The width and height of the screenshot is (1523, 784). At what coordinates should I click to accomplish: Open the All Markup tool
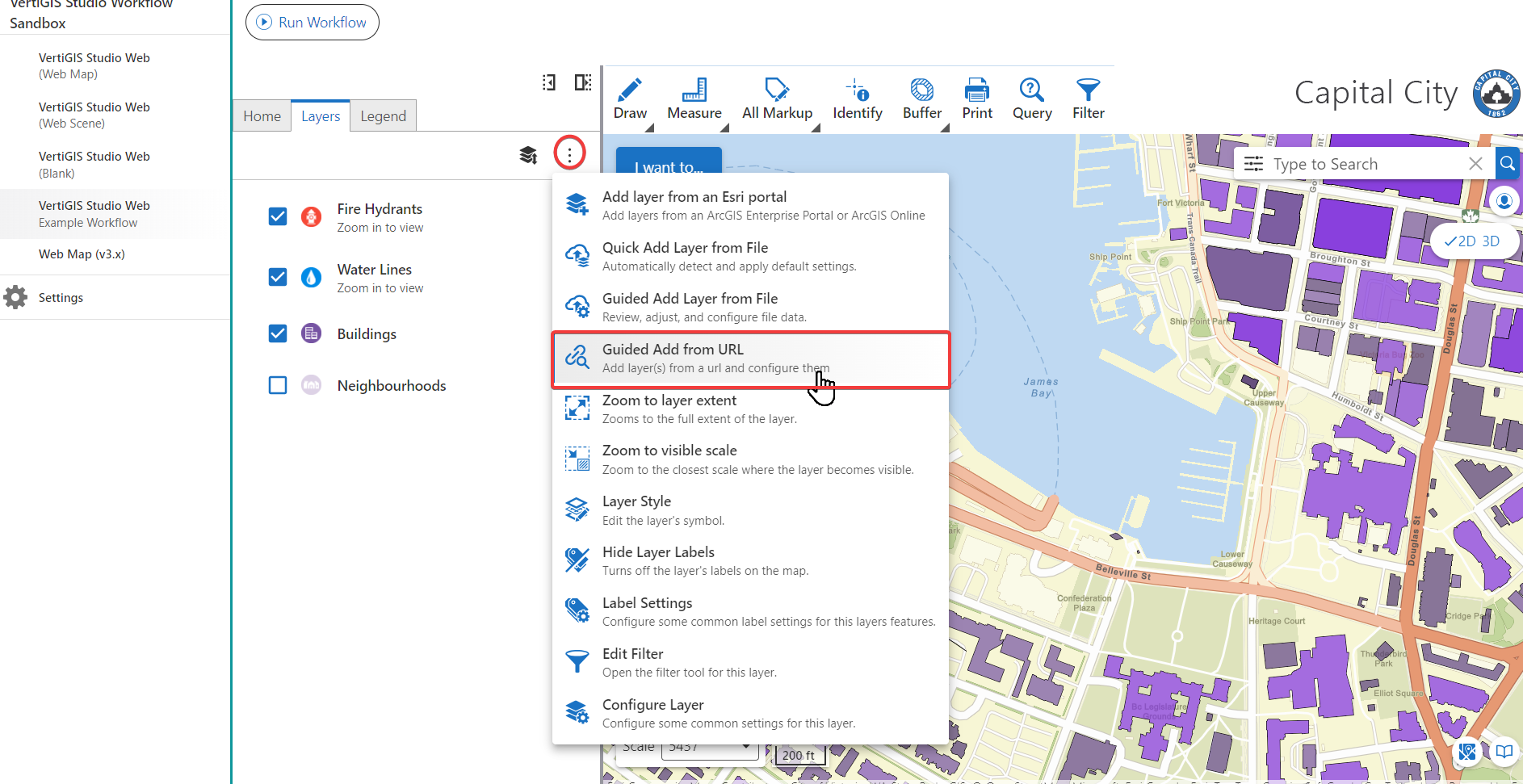pos(777,99)
